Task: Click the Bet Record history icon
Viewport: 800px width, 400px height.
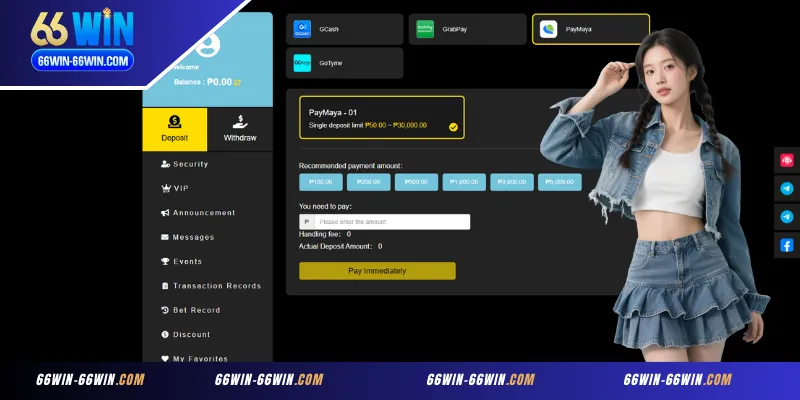Action: (x=165, y=310)
